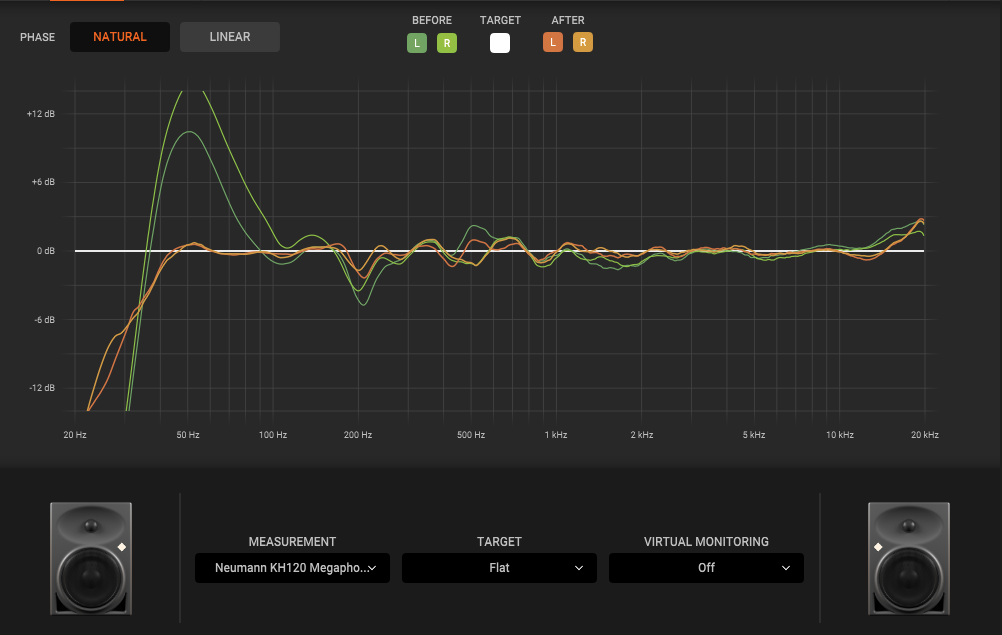The width and height of the screenshot is (1002, 635).
Task: Toggle the BEFORE right channel curve
Action: [447, 43]
